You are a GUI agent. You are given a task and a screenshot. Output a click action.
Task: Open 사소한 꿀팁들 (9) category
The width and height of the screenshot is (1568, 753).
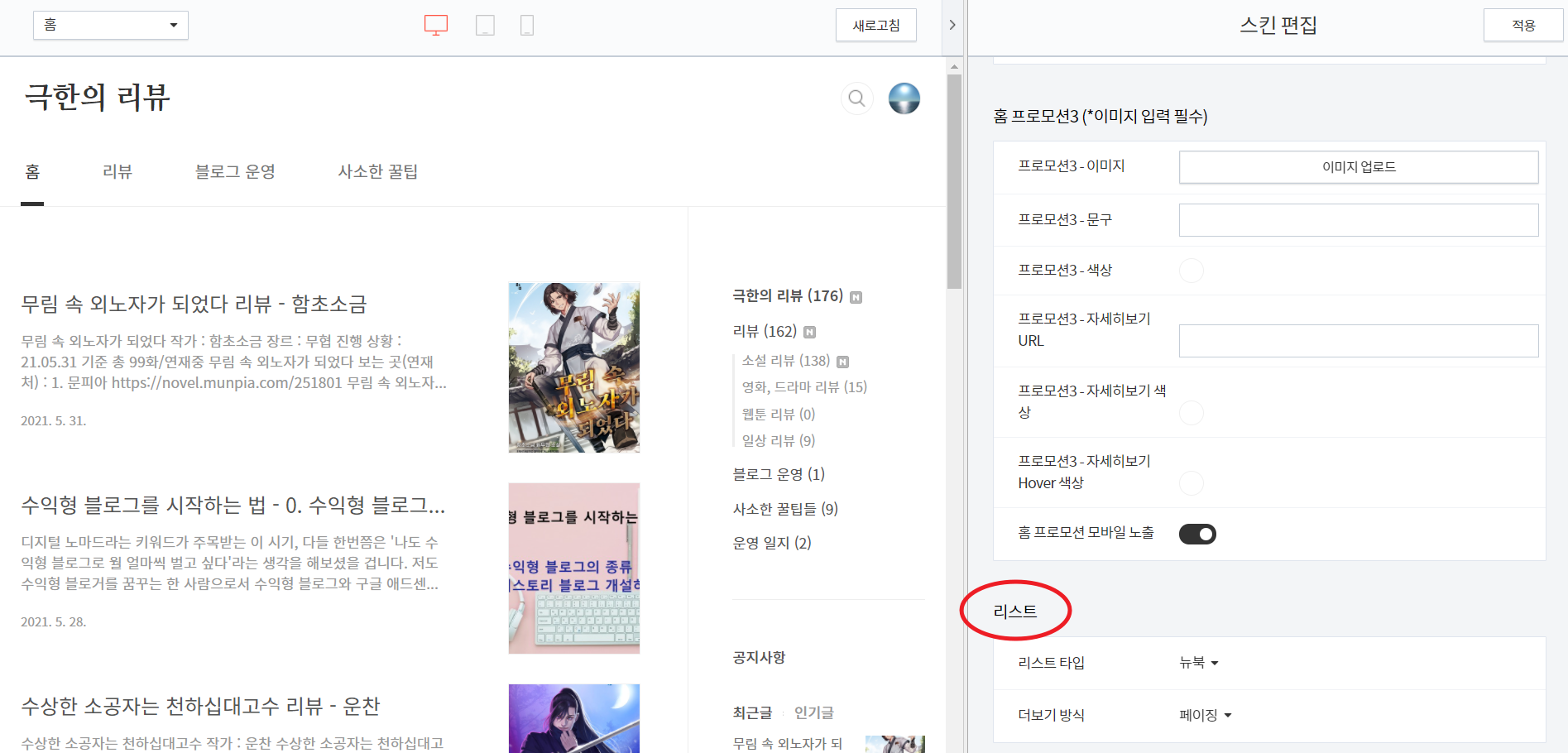point(785,509)
